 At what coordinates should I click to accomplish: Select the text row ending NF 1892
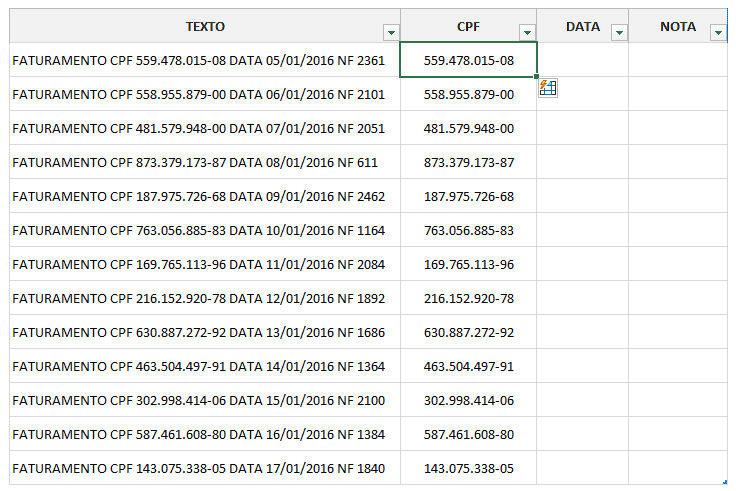click(205, 298)
